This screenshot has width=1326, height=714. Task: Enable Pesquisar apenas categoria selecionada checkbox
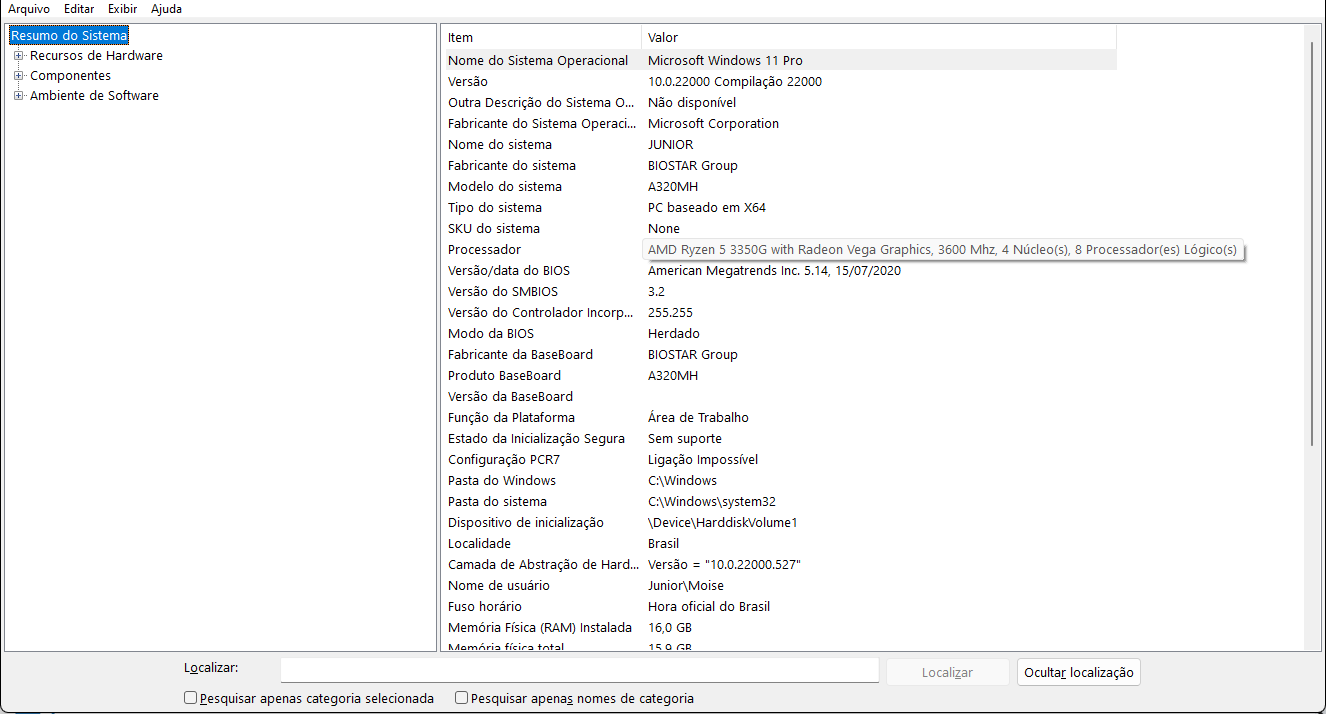[x=191, y=698]
